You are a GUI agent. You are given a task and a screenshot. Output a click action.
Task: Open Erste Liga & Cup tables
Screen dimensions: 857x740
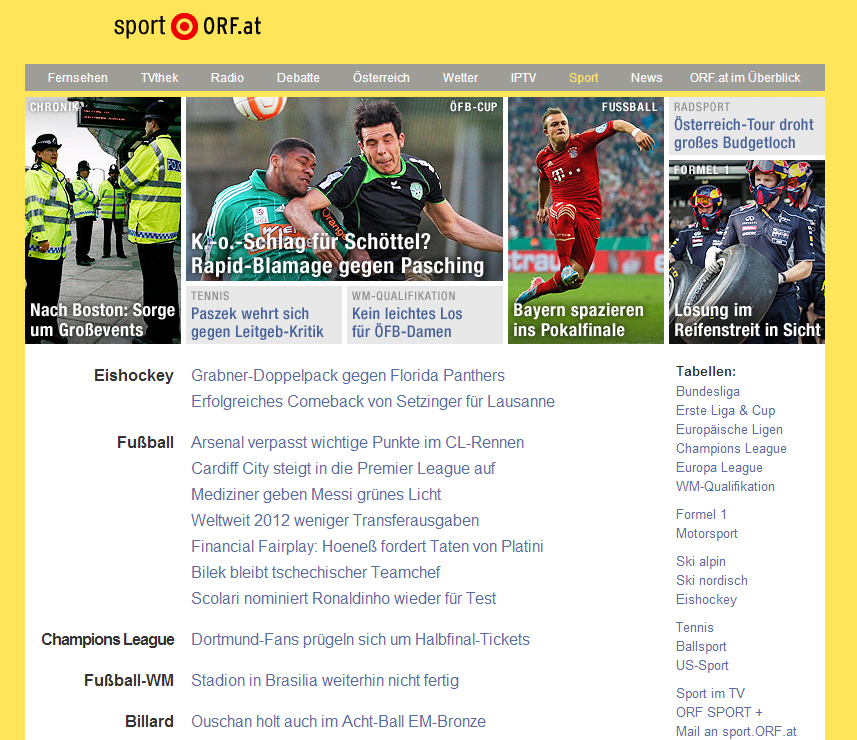pyautogui.click(x=725, y=410)
